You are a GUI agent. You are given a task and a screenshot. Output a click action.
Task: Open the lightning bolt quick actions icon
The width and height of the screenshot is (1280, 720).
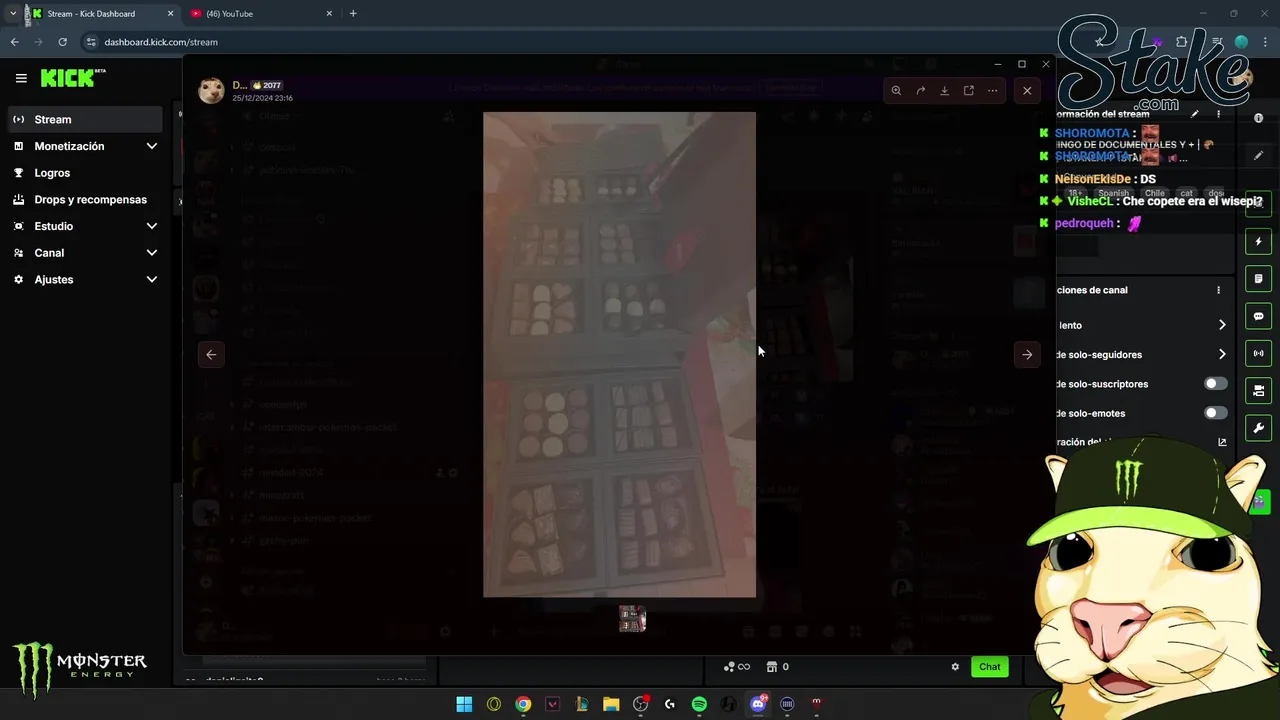(x=1259, y=242)
